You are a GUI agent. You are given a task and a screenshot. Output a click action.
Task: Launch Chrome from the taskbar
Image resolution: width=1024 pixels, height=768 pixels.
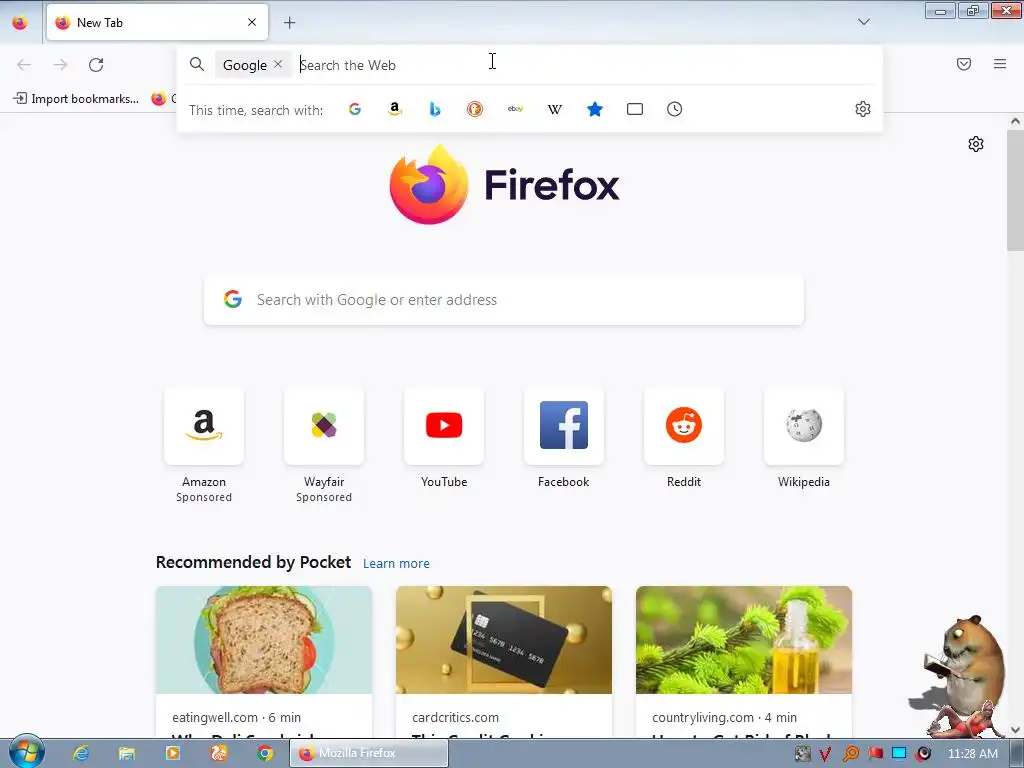pyautogui.click(x=264, y=753)
